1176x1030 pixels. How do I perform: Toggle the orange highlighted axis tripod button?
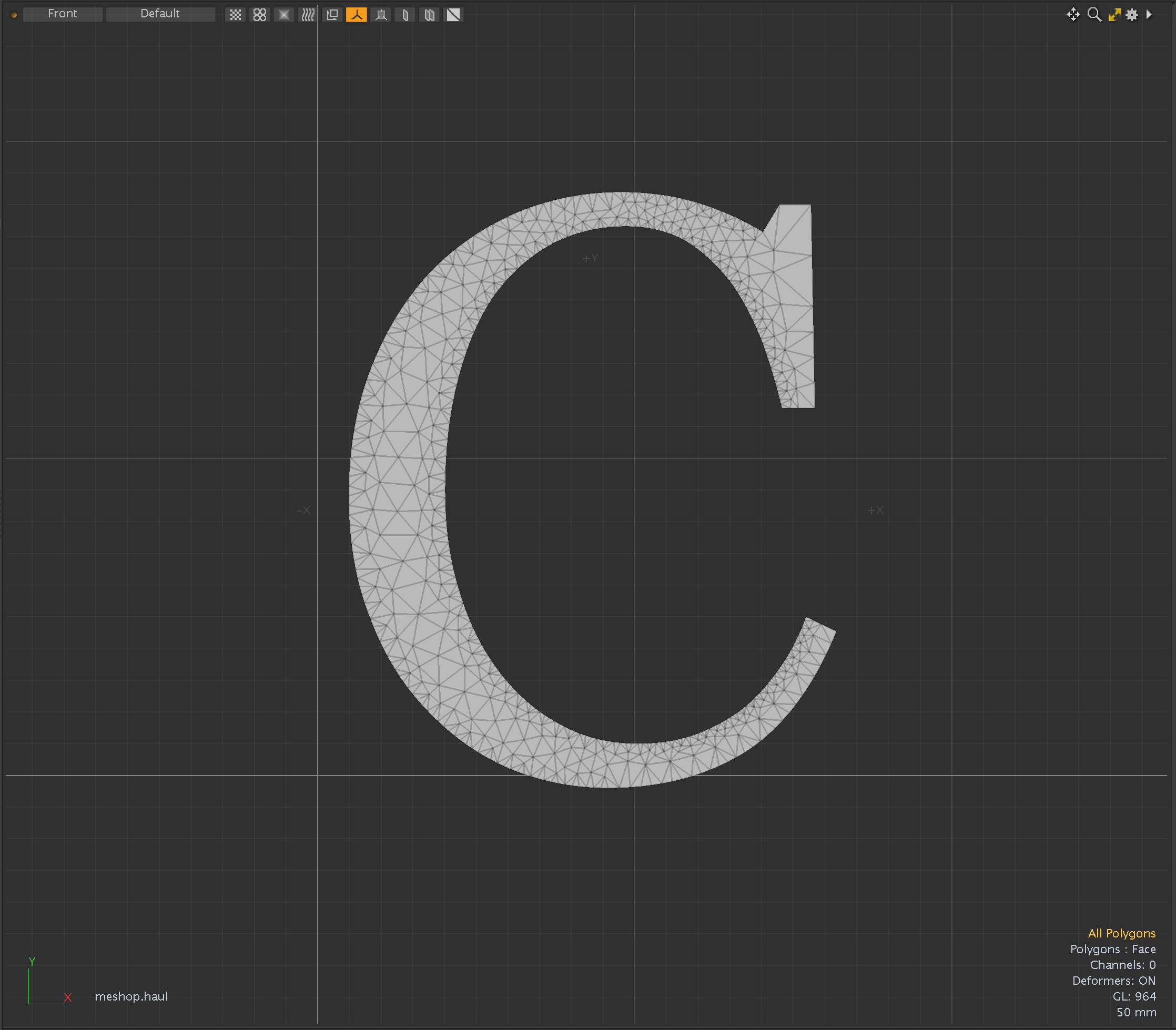(x=357, y=14)
